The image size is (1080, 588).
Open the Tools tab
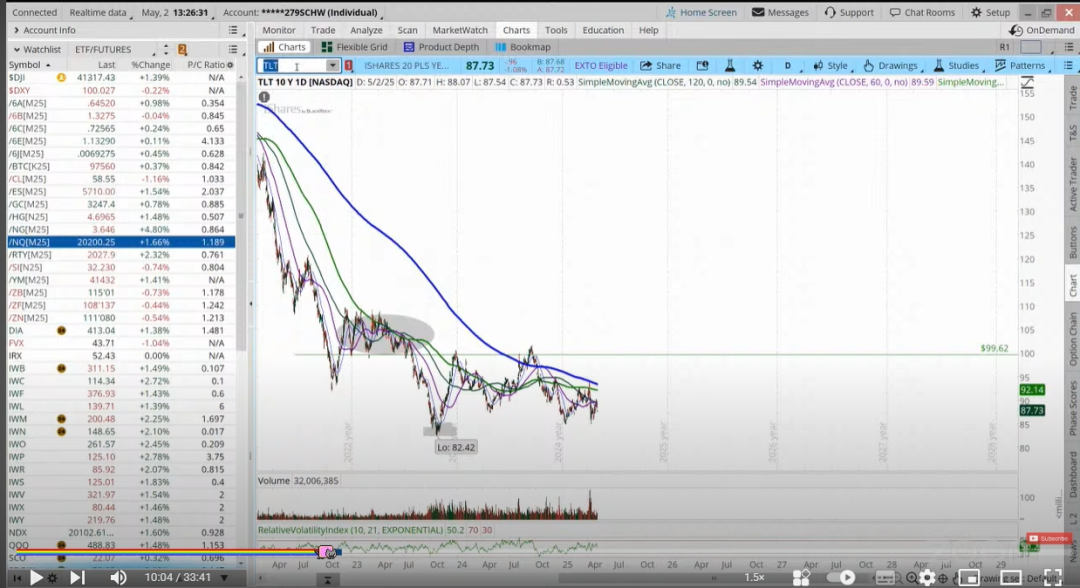click(x=556, y=30)
